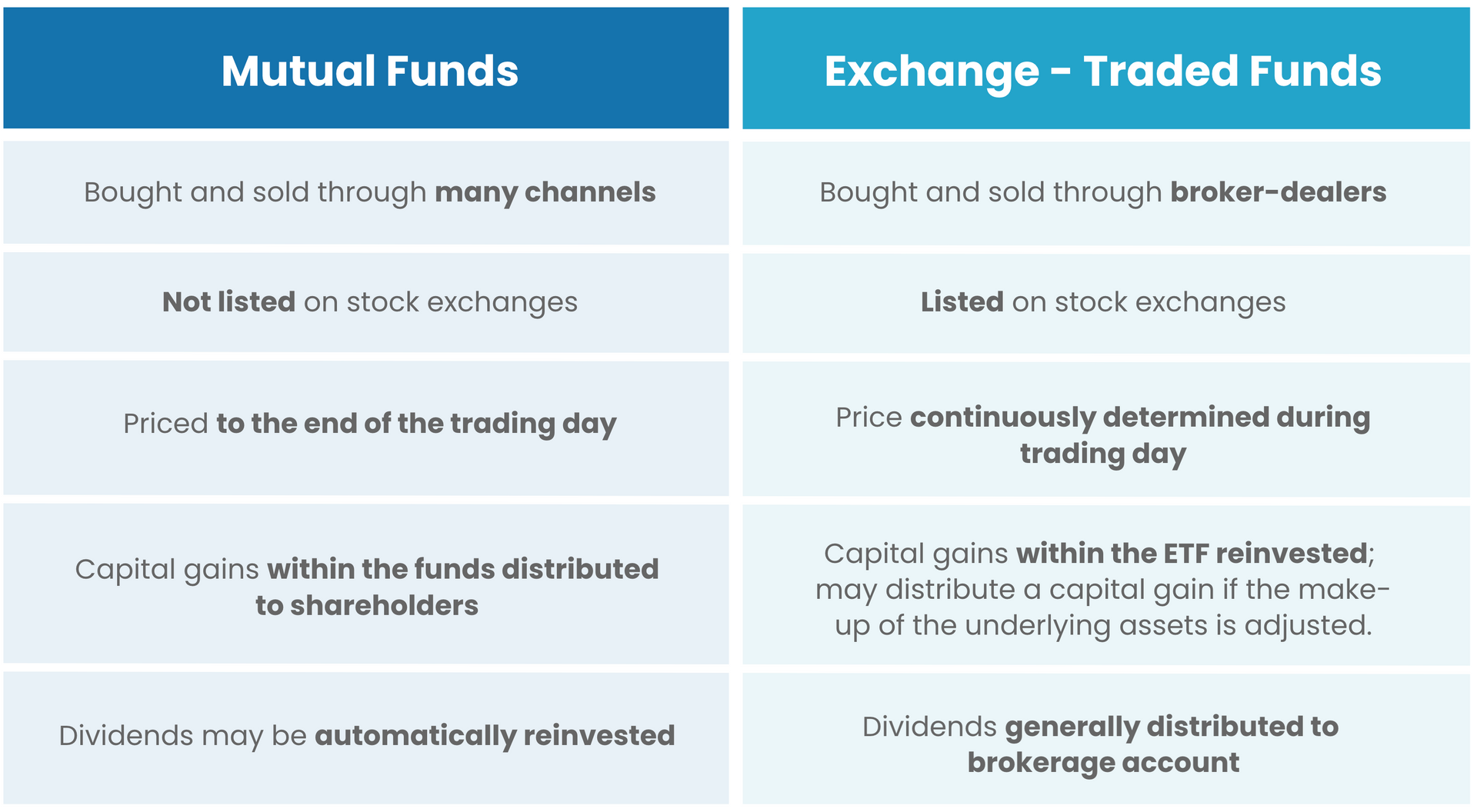This screenshot has height=812, width=1477.
Task: Click the bold words 'Not listed'
Action: (x=228, y=301)
